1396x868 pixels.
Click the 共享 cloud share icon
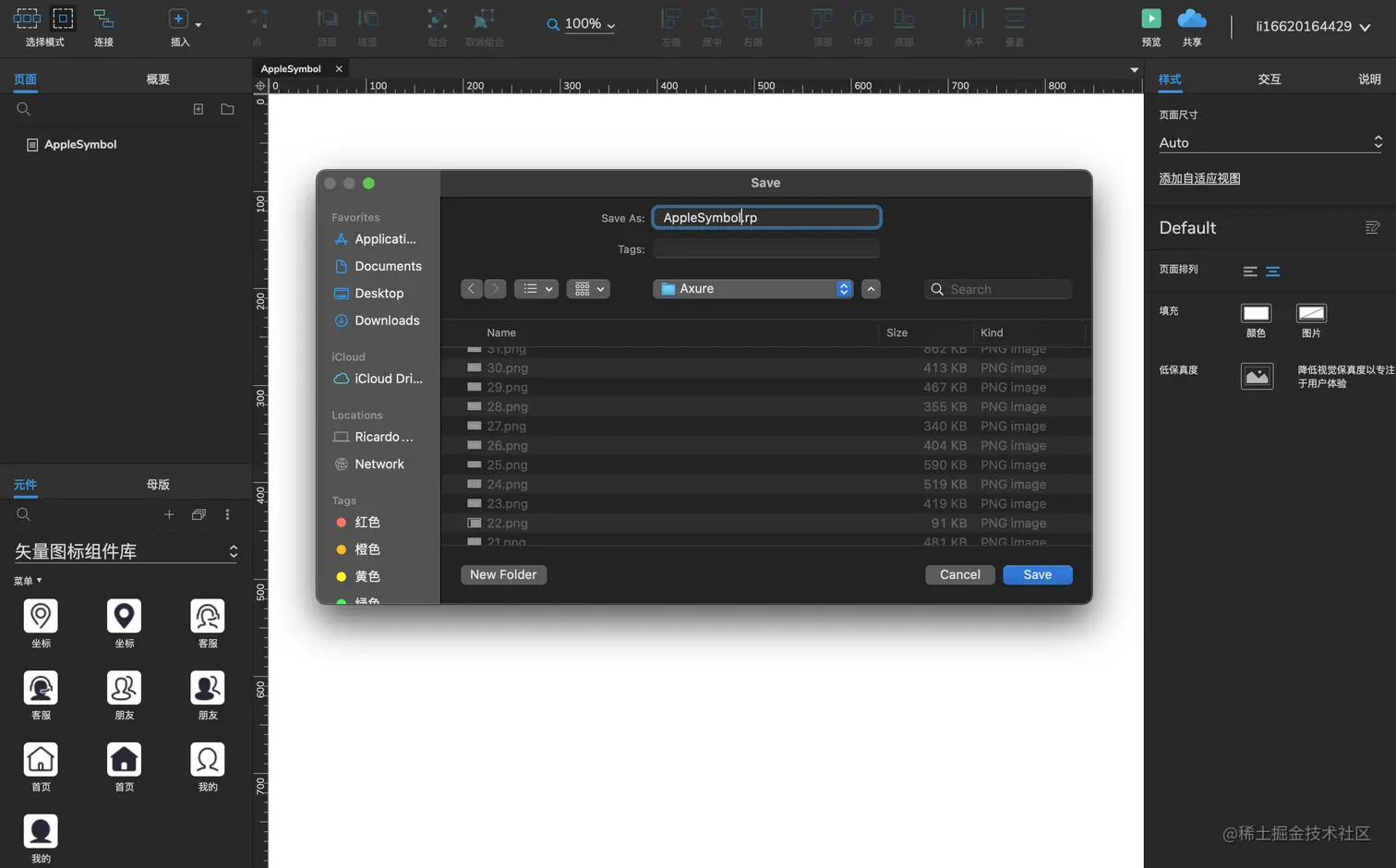[x=1192, y=18]
